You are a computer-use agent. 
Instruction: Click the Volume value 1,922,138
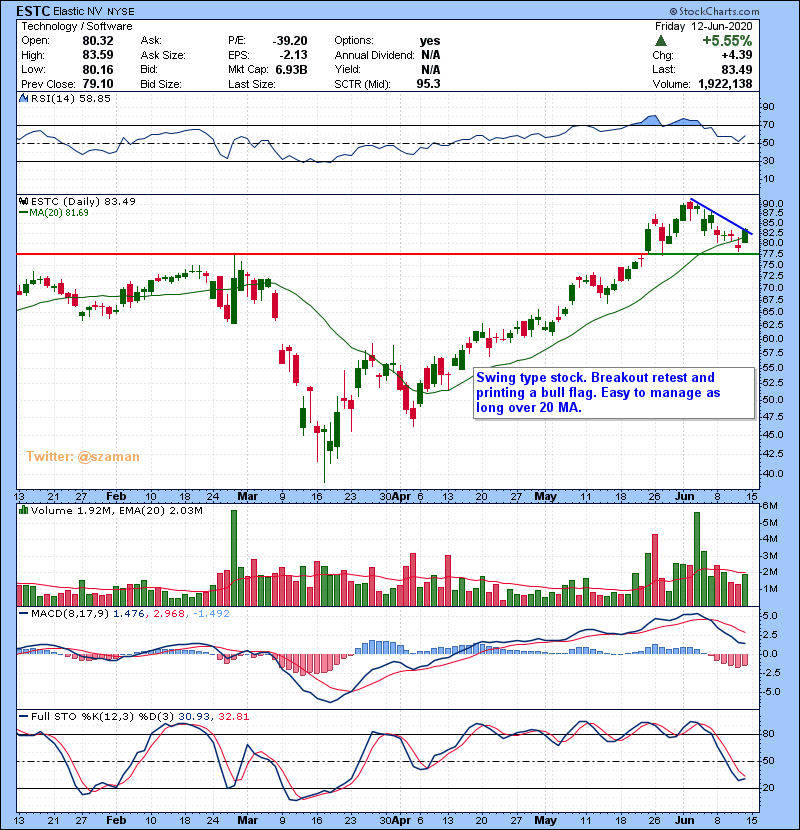725,84
